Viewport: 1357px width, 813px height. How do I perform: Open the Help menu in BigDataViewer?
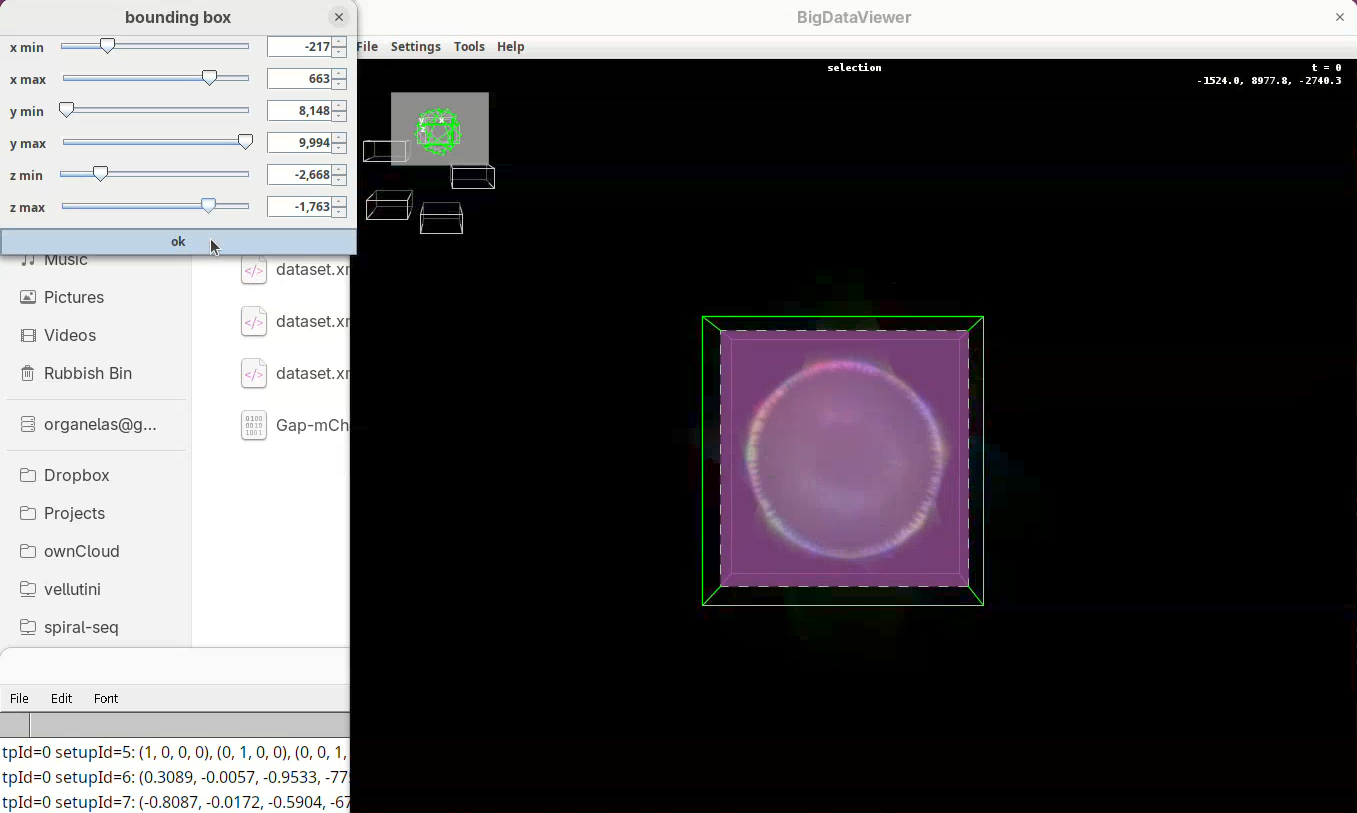[x=510, y=47]
